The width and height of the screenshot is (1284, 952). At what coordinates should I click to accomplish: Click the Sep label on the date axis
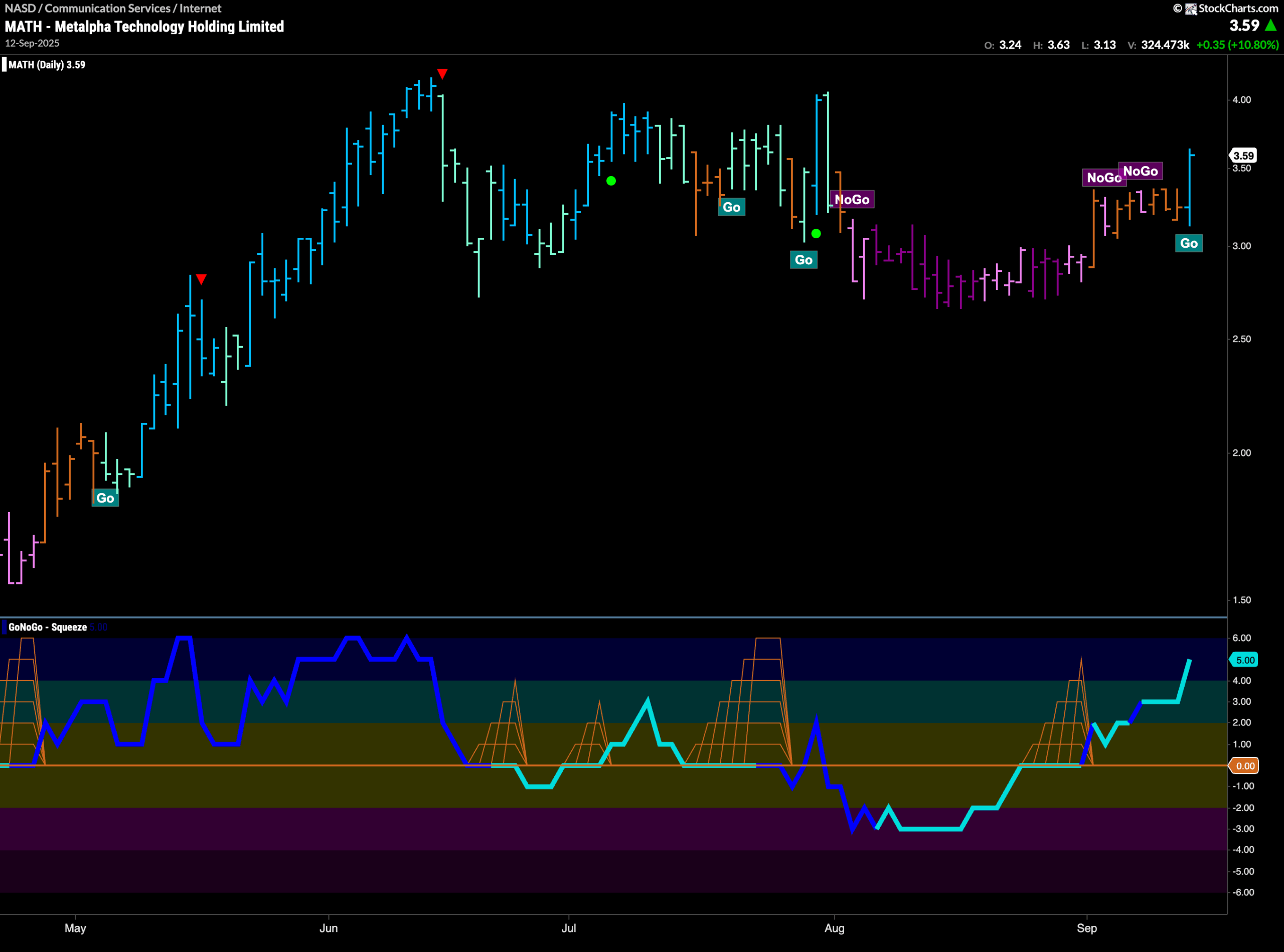(1087, 928)
